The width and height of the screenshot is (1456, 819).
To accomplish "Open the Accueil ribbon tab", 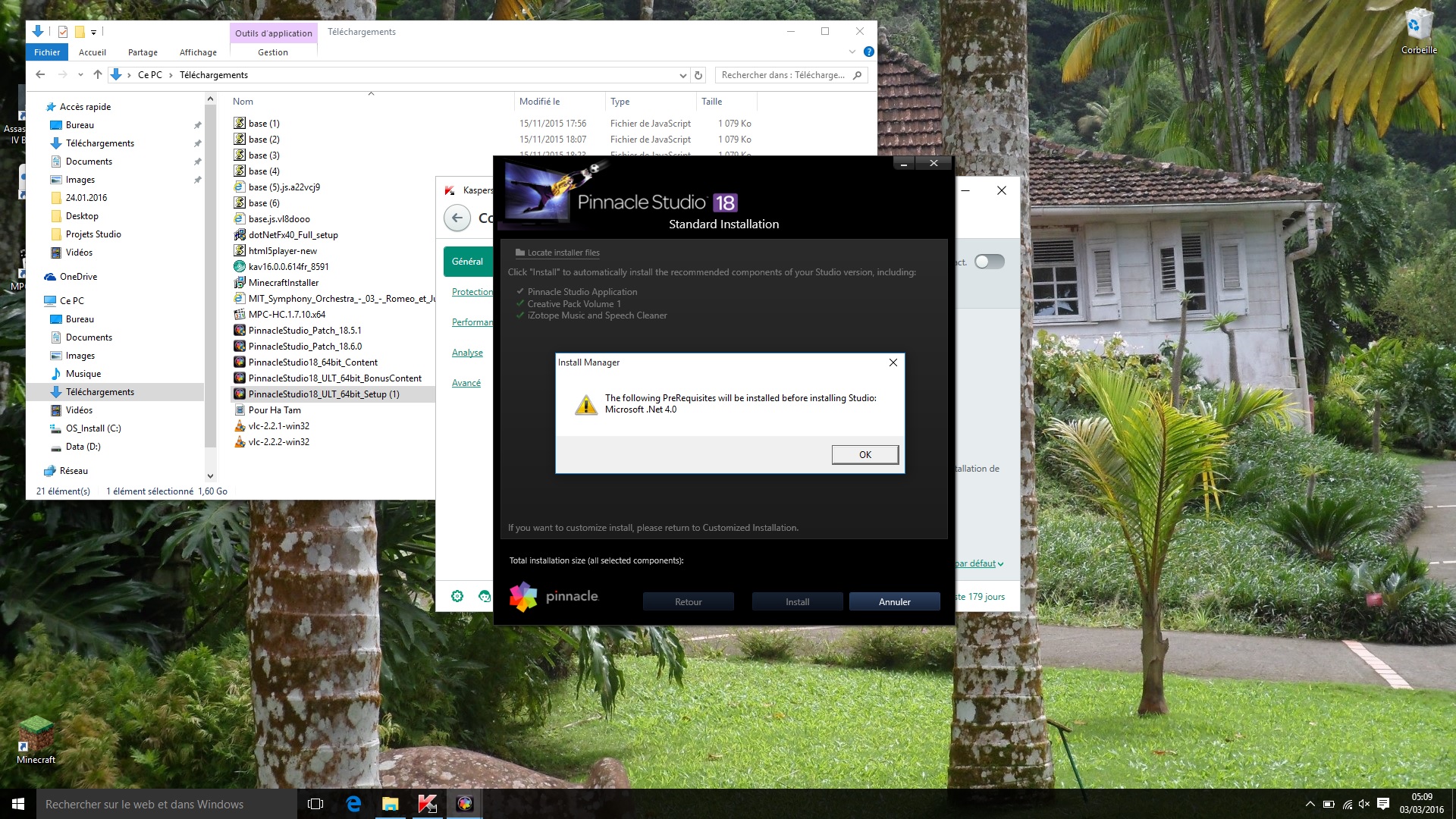I will click(x=93, y=52).
